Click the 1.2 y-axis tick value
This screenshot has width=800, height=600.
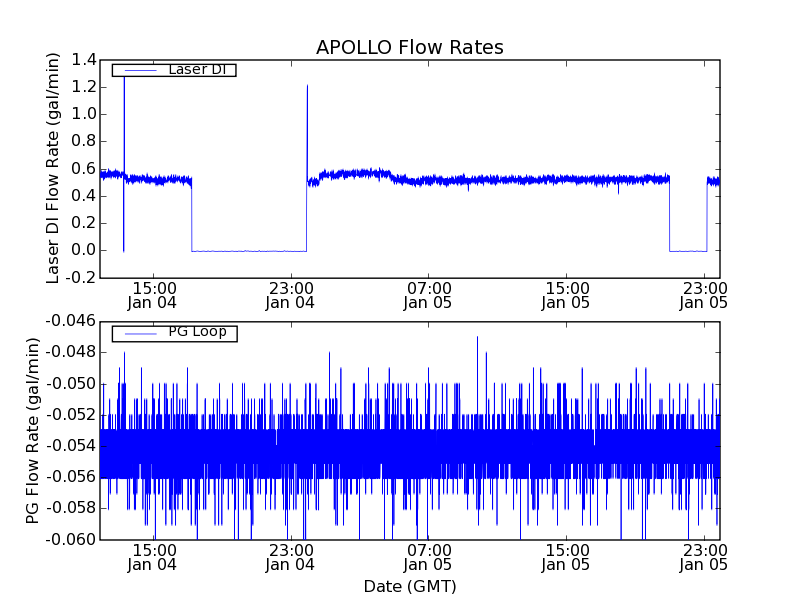tap(84, 87)
